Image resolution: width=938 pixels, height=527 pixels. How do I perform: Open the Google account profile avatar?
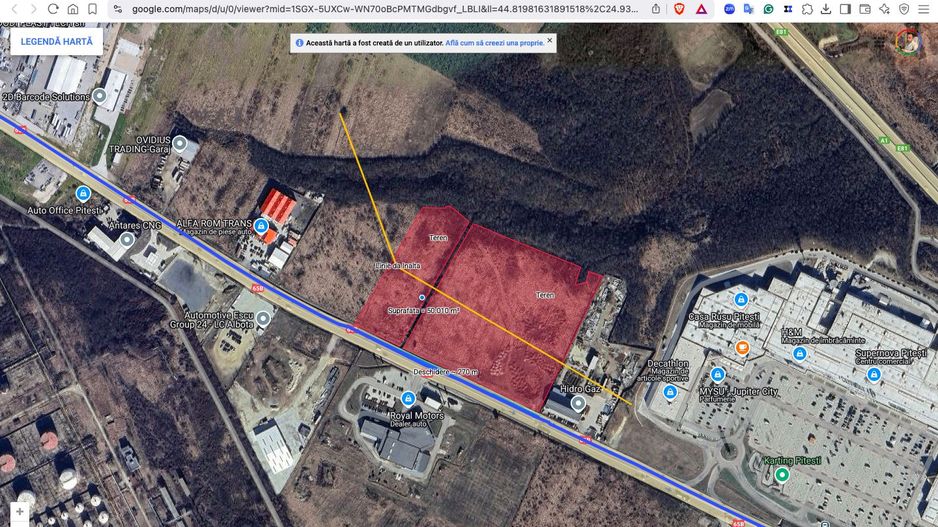point(906,41)
